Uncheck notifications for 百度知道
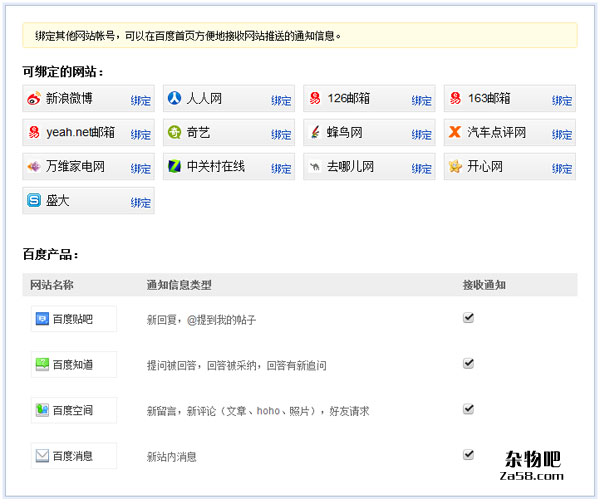This screenshot has width=600, height=504. (468, 363)
